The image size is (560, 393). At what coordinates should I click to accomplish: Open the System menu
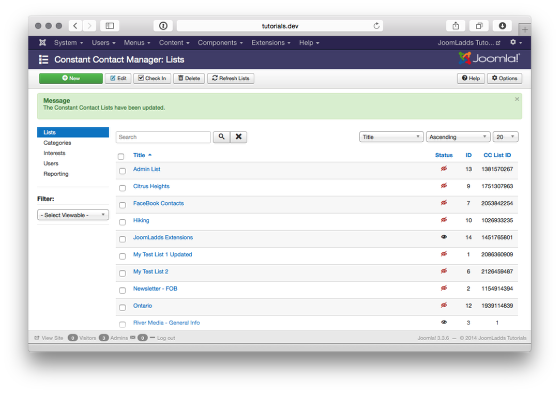click(x=68, y=43)
